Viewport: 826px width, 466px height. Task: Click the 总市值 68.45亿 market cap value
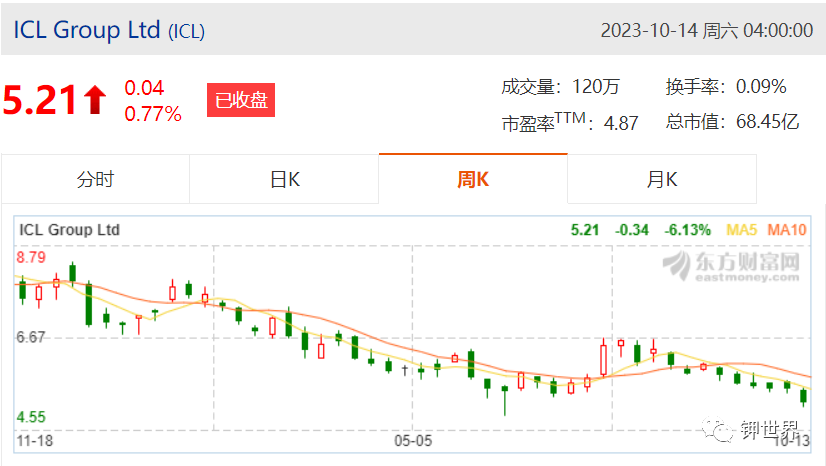(x=732, y=122)
